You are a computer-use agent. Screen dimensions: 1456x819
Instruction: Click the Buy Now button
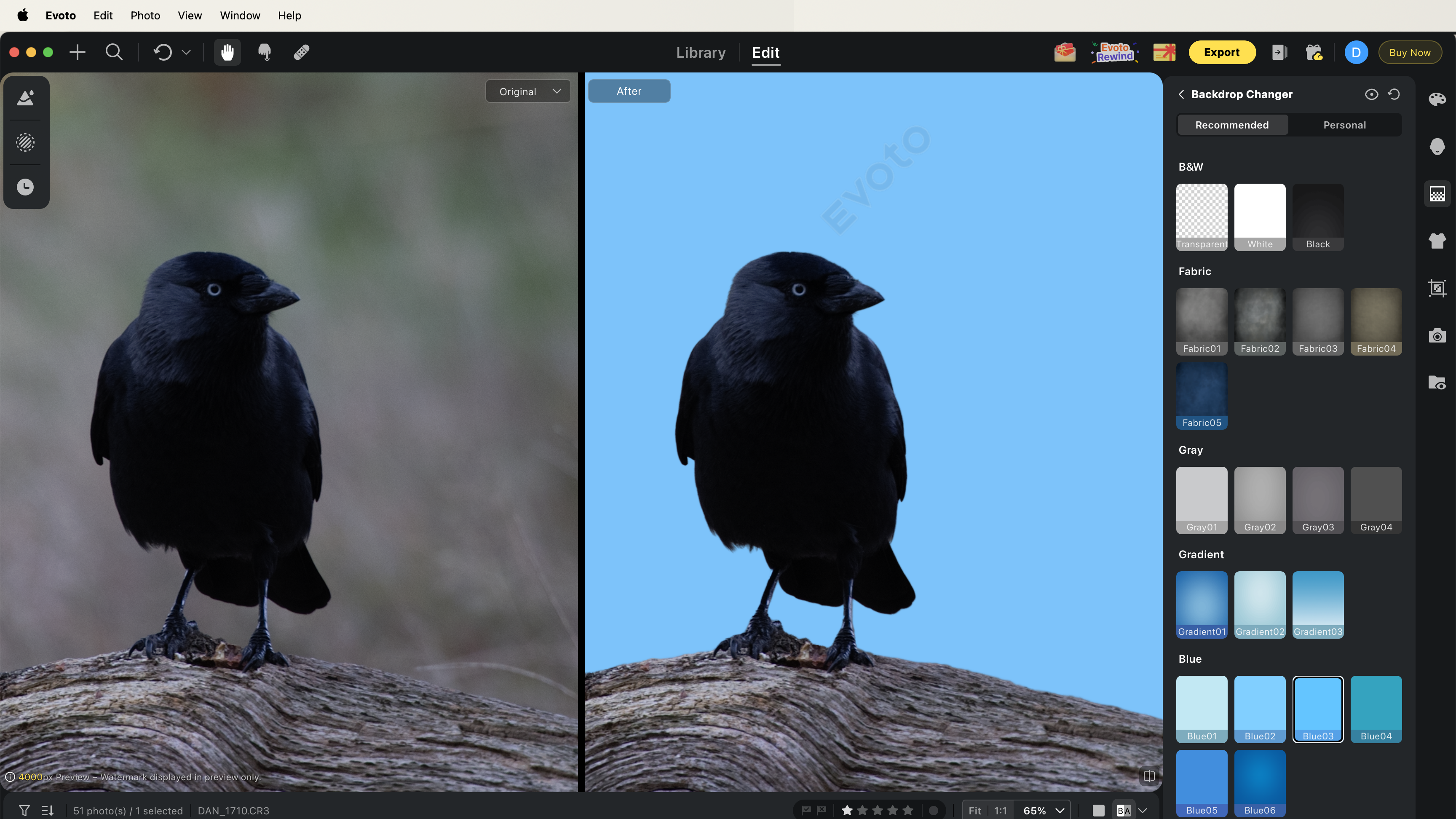tap(1410, 52)
